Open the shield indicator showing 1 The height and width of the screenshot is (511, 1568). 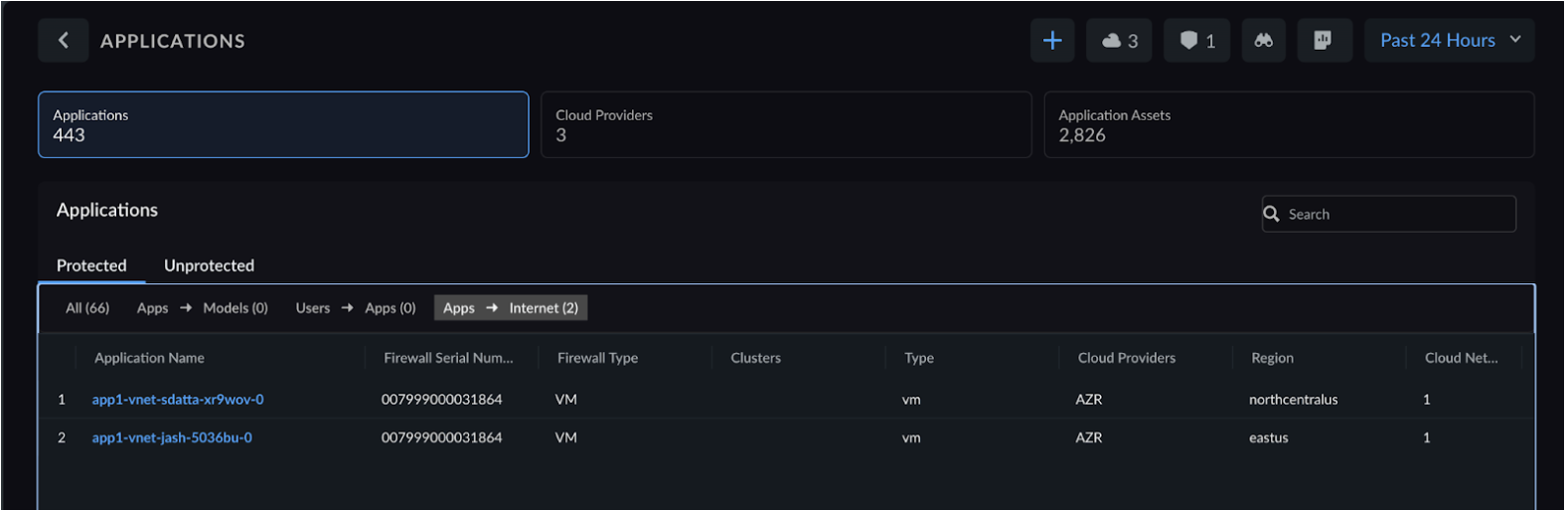[x=1197, y=41]
